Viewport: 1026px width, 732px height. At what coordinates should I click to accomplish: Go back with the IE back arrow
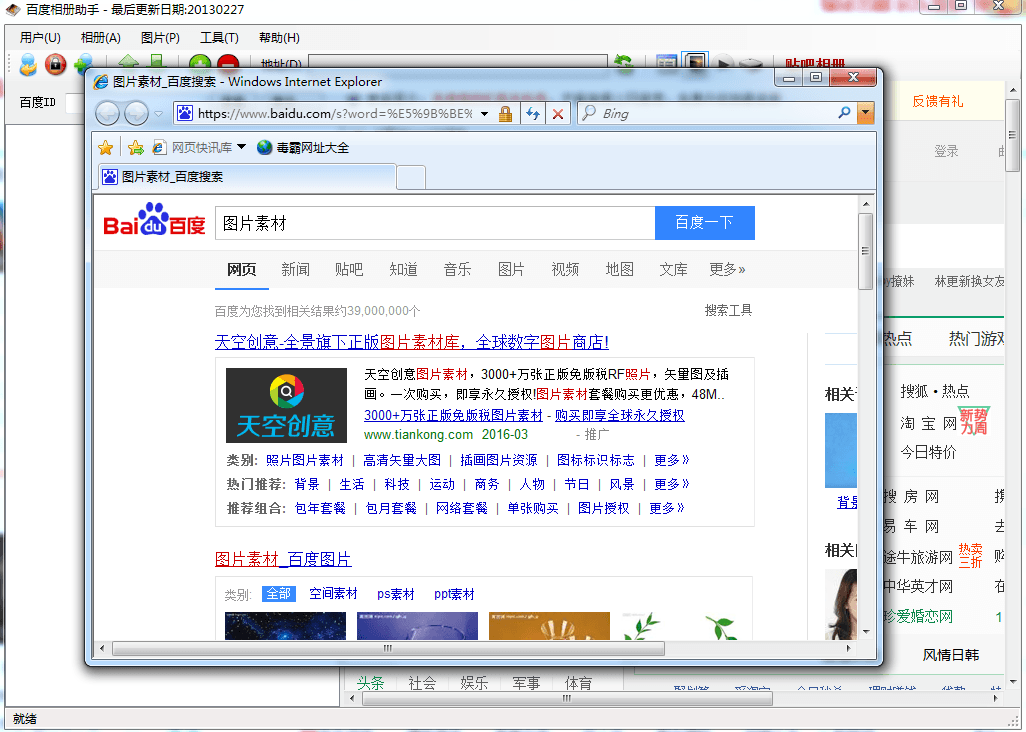click(x=107, y=114)
